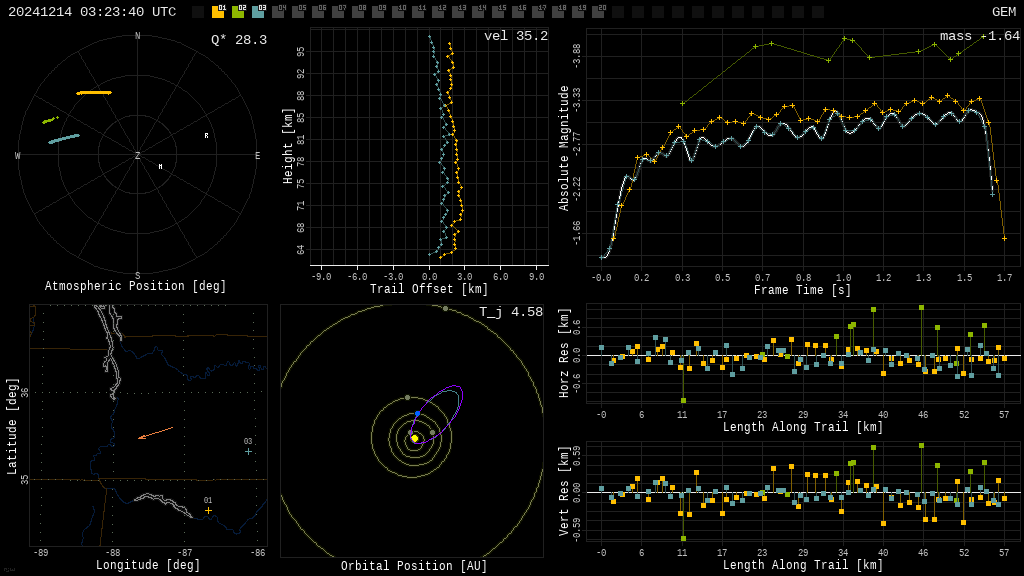
Task: Select the grey station 20 box
Action: (x=598, y=12)
